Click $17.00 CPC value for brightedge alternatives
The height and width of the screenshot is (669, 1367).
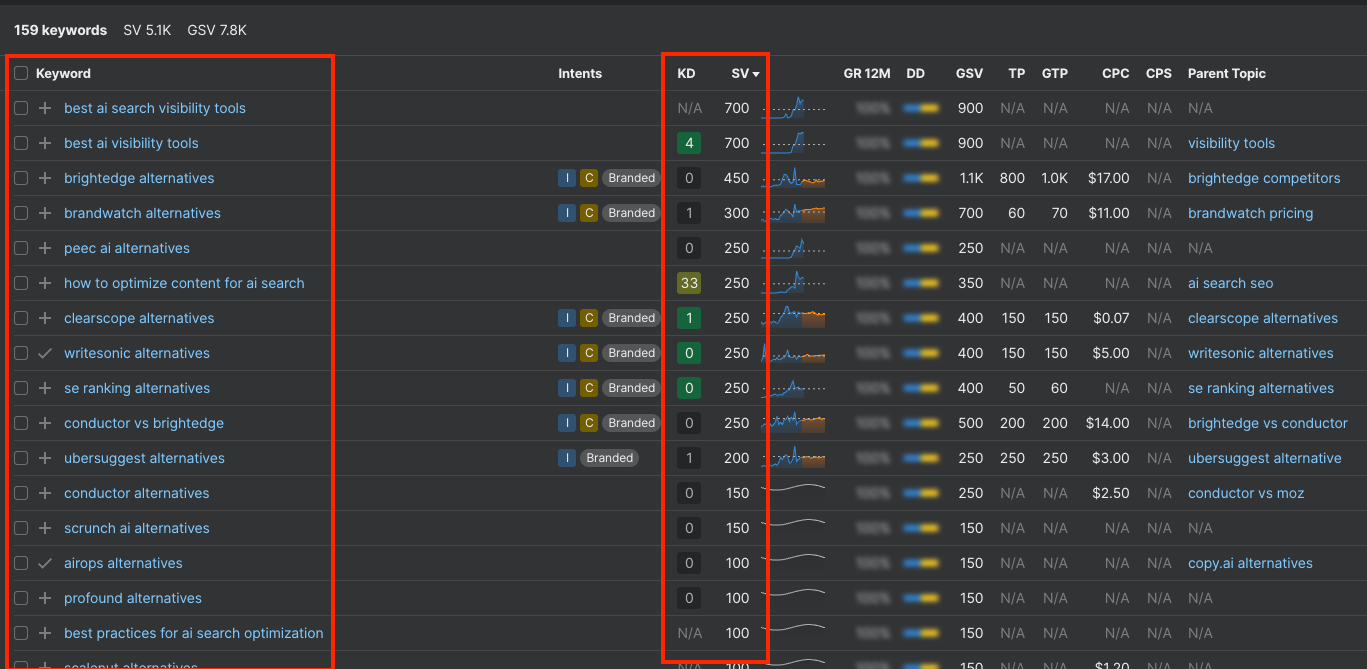(1108, 178)
